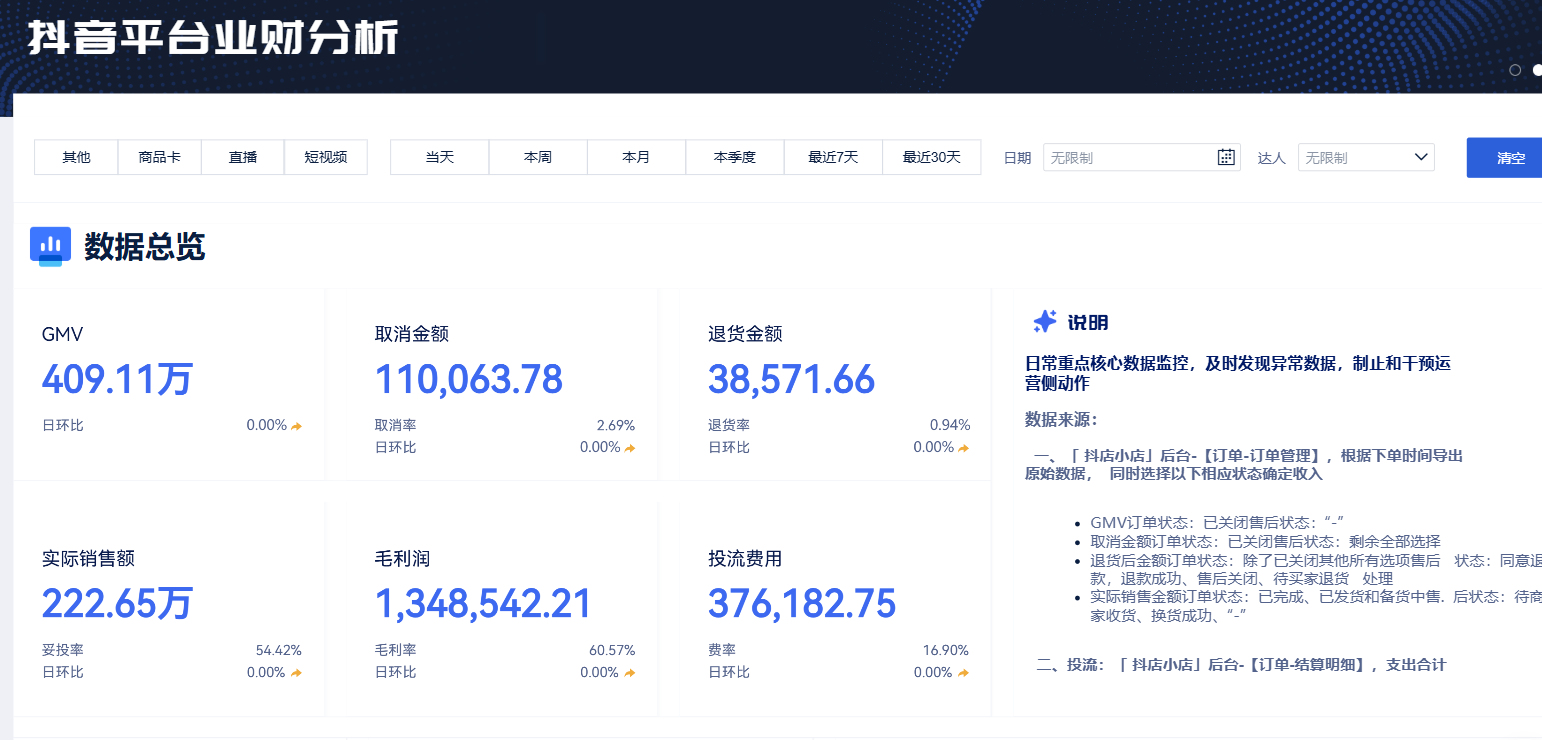Select the 商品卡 channel tab
This screenshot has height=740, width=1542.
[160, 157]
